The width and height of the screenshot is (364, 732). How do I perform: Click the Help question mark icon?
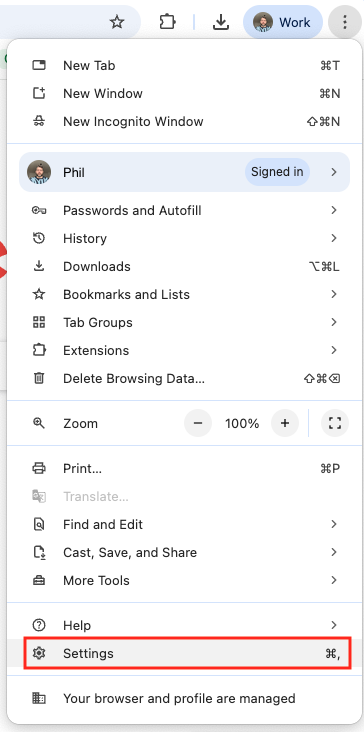tap(39, 625)
